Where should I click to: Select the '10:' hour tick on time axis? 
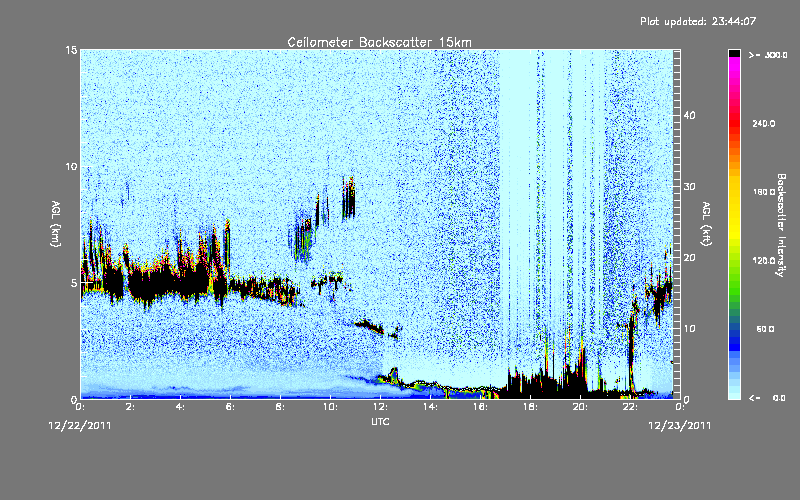(331, 407)
